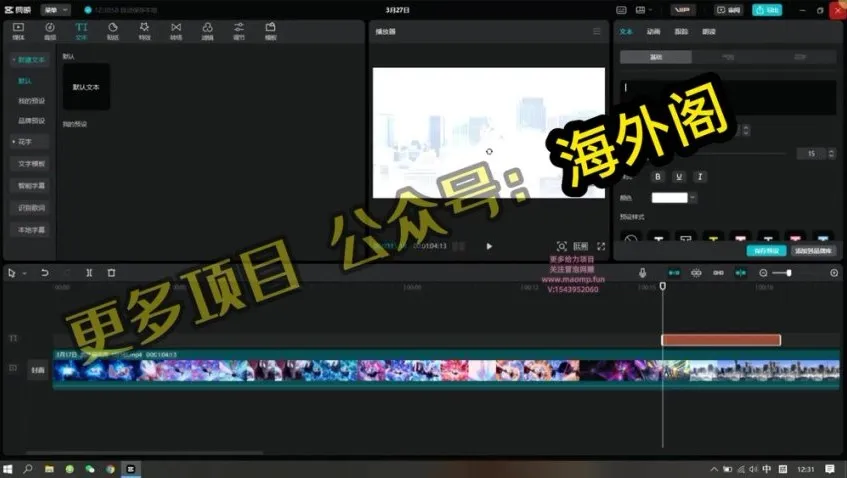The image size is (847, 478).
Task: Open the Audio (音频) panel icon
Action: [x=49, y=30]
